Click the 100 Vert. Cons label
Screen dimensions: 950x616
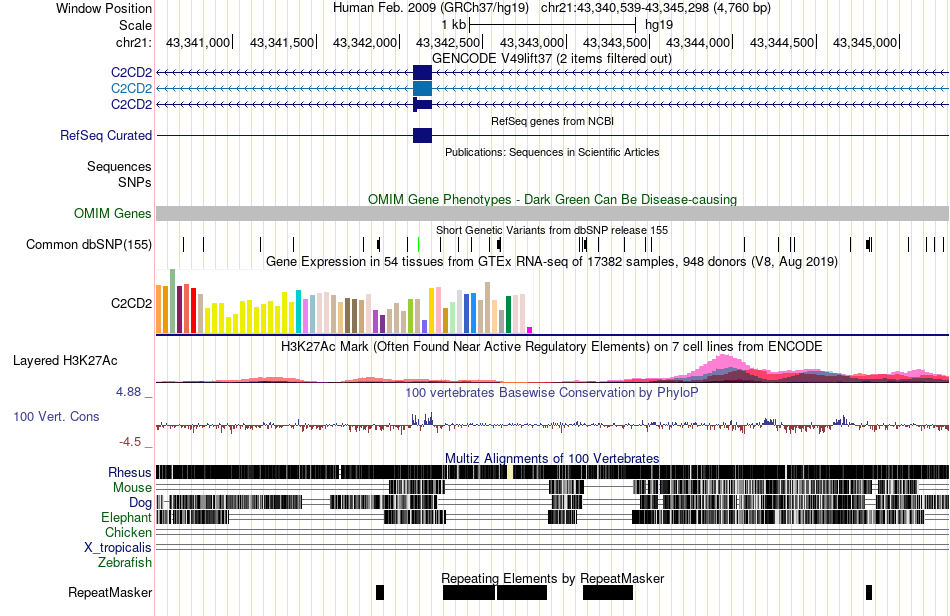[x=56, y=417]
